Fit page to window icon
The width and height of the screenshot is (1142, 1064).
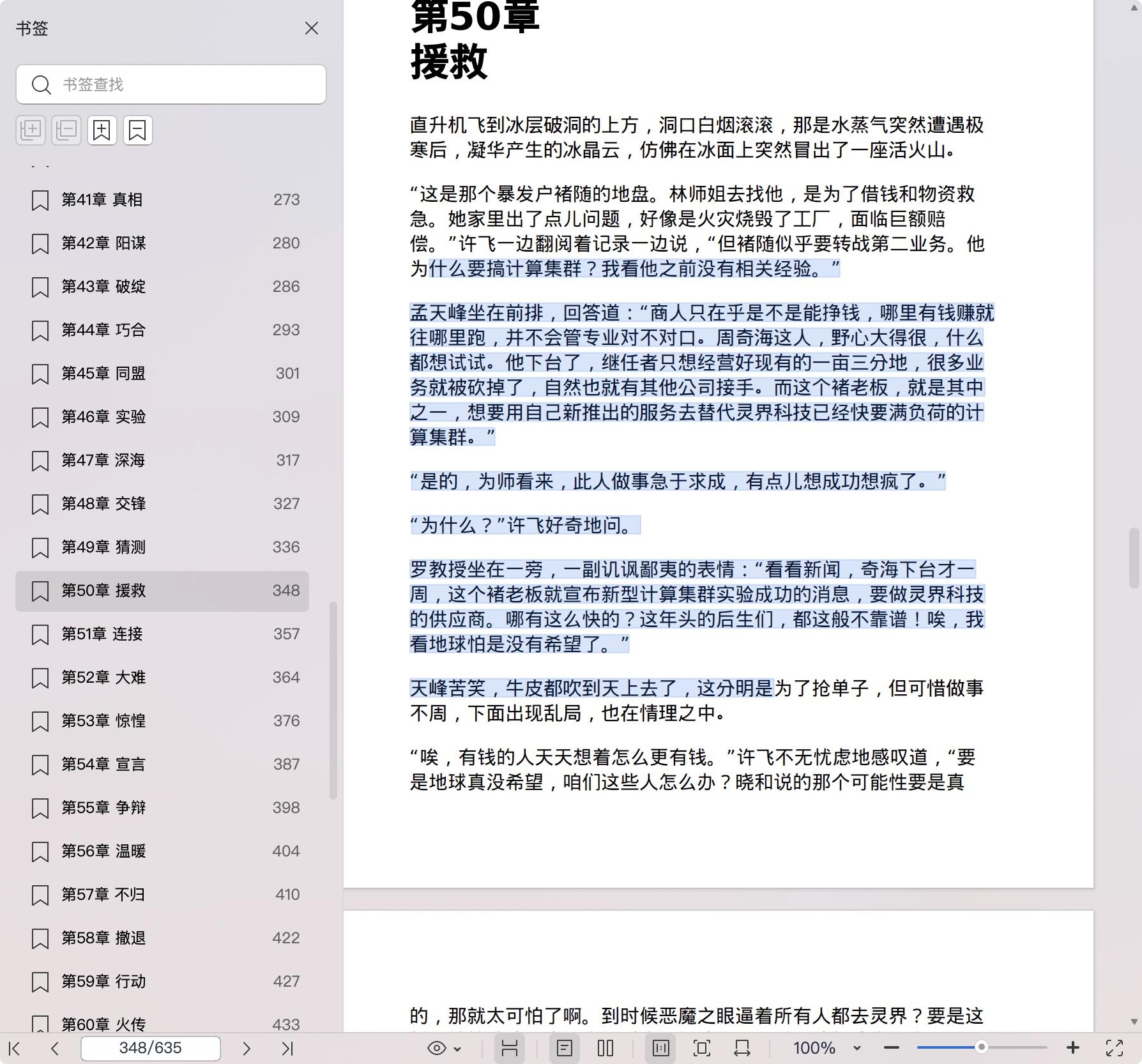[701, 1048]
